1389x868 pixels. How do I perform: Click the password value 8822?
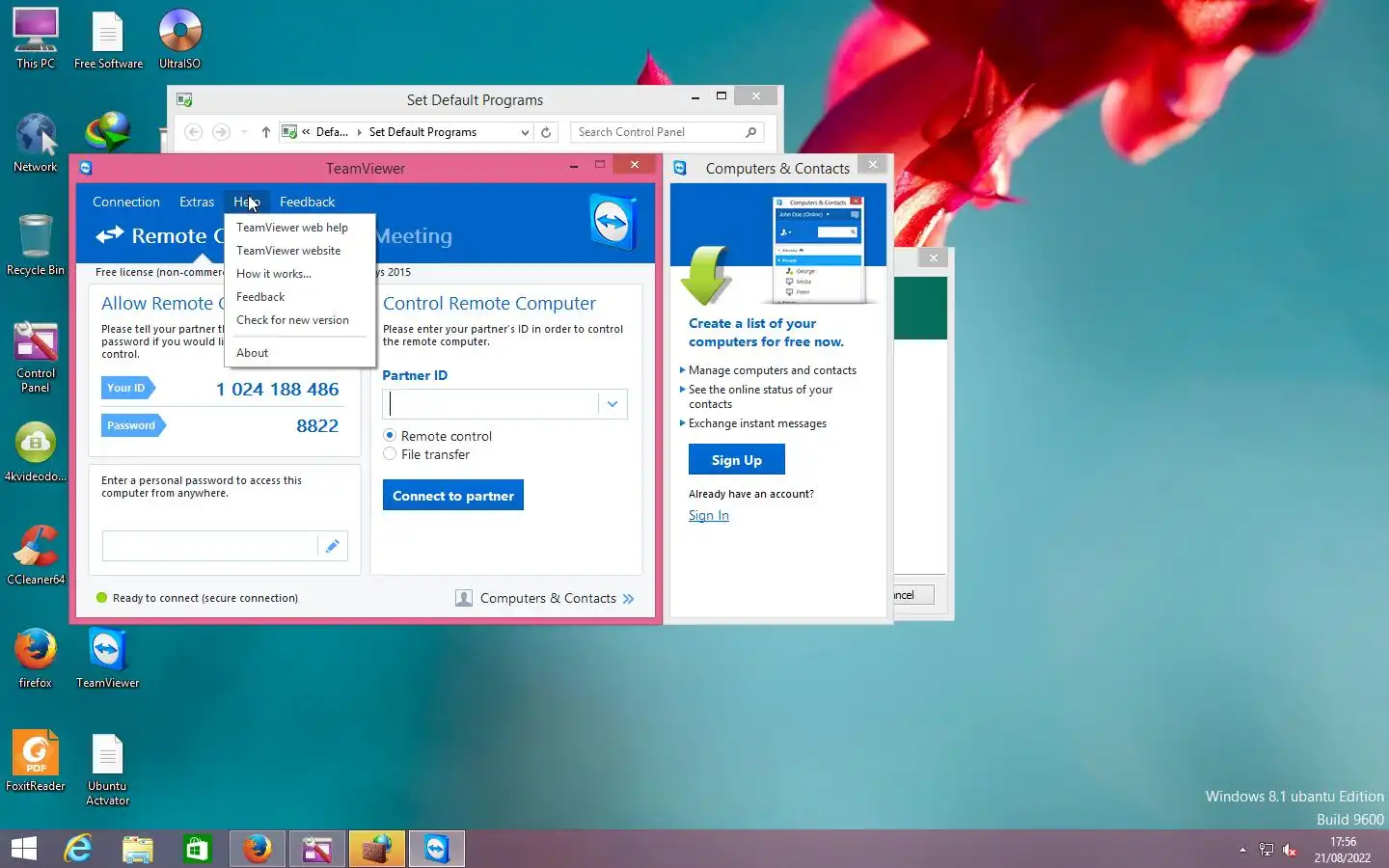pyautogui.click(x=317, y=426)
